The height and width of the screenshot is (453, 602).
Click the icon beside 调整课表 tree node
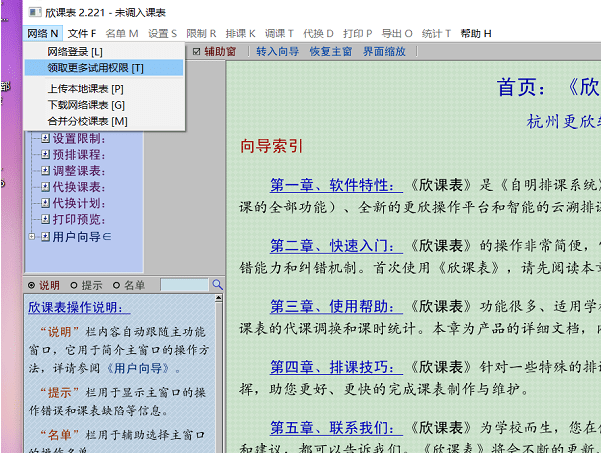[45, 170]
